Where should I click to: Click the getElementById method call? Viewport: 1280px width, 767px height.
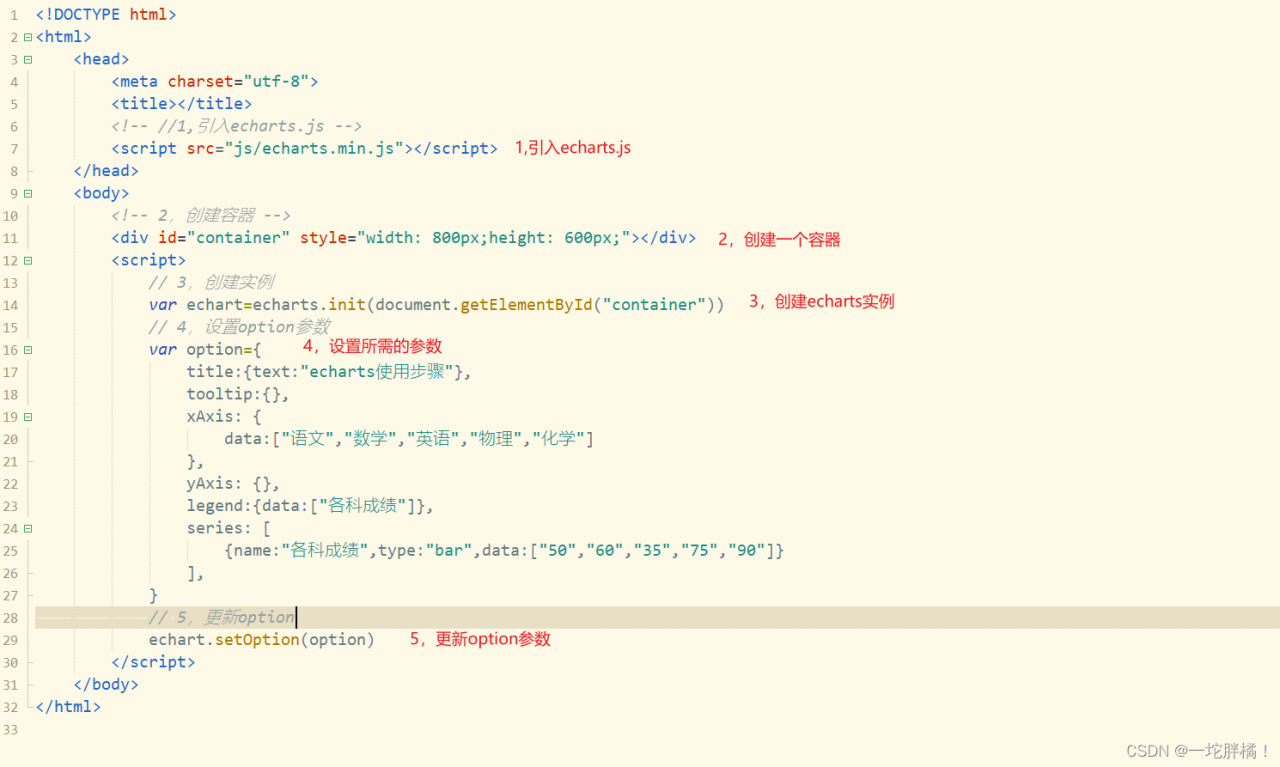(526, 305)
